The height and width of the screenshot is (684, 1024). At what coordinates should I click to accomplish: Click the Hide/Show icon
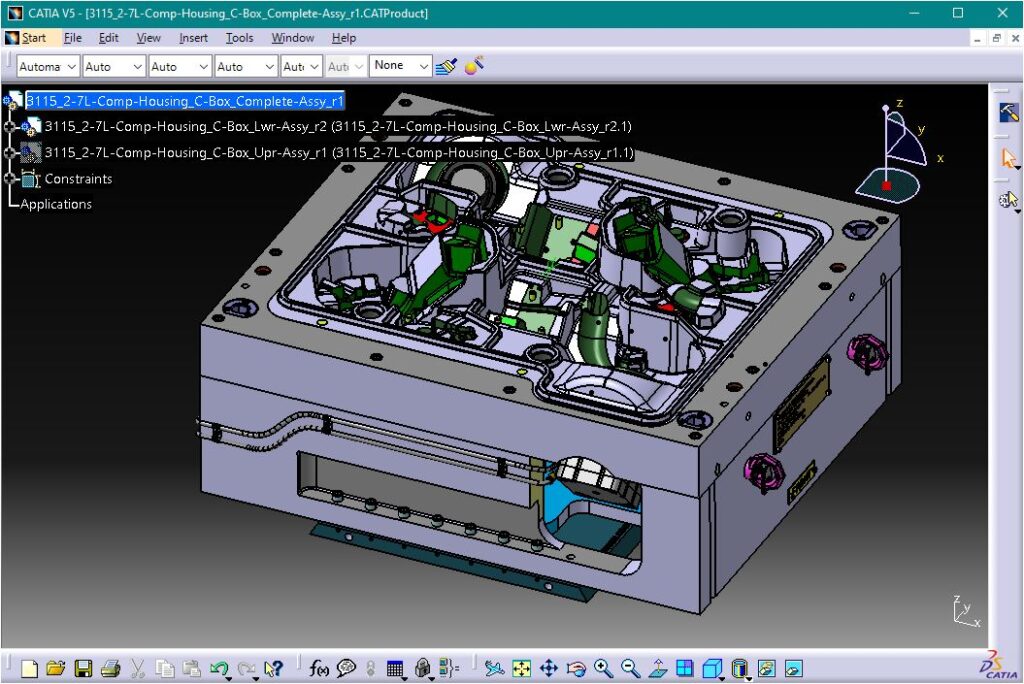pyautogui.click(x=766, y=668)
